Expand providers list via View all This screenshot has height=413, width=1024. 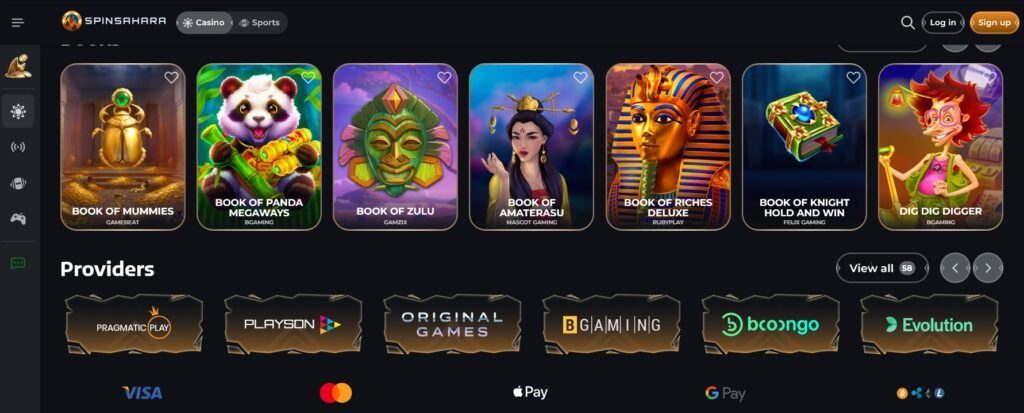(882, 268)
